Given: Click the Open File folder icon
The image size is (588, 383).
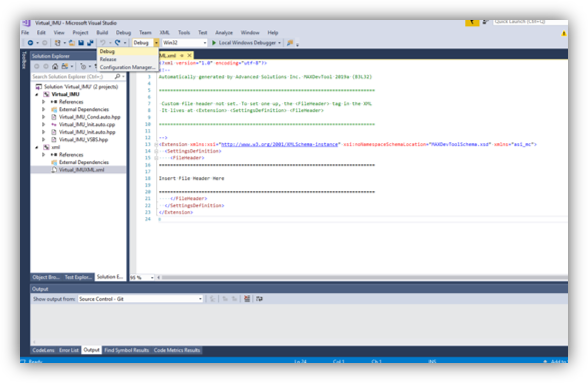Looking at the screenshot, I should tap(72, 43).
